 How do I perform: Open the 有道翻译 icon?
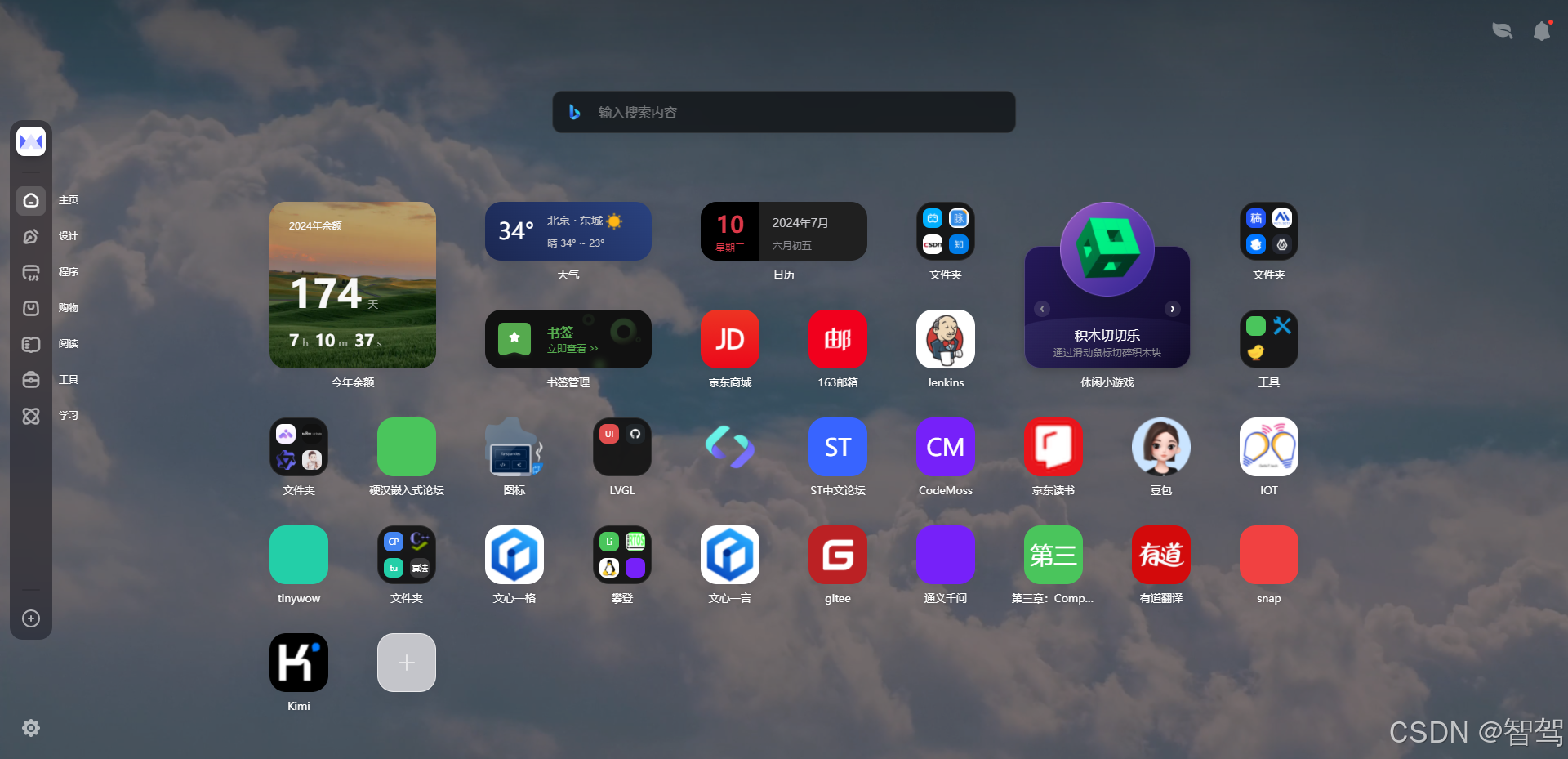[x=1161, y=555]
